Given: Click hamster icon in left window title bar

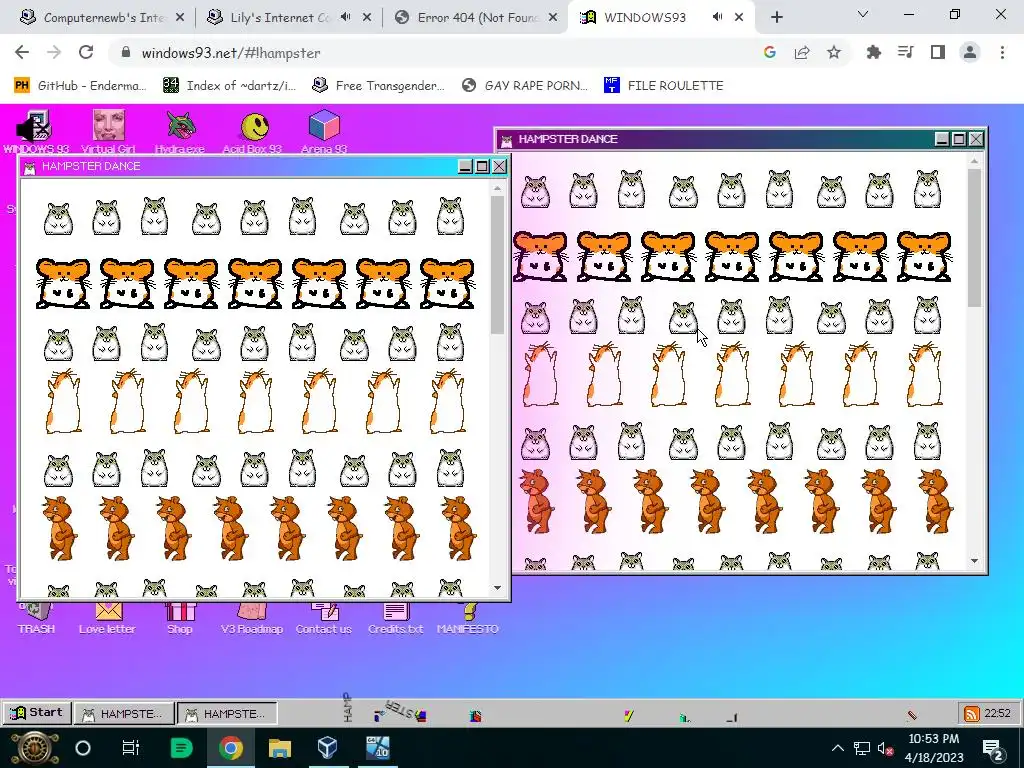Looking at the screenshot, I should (29, 167).
